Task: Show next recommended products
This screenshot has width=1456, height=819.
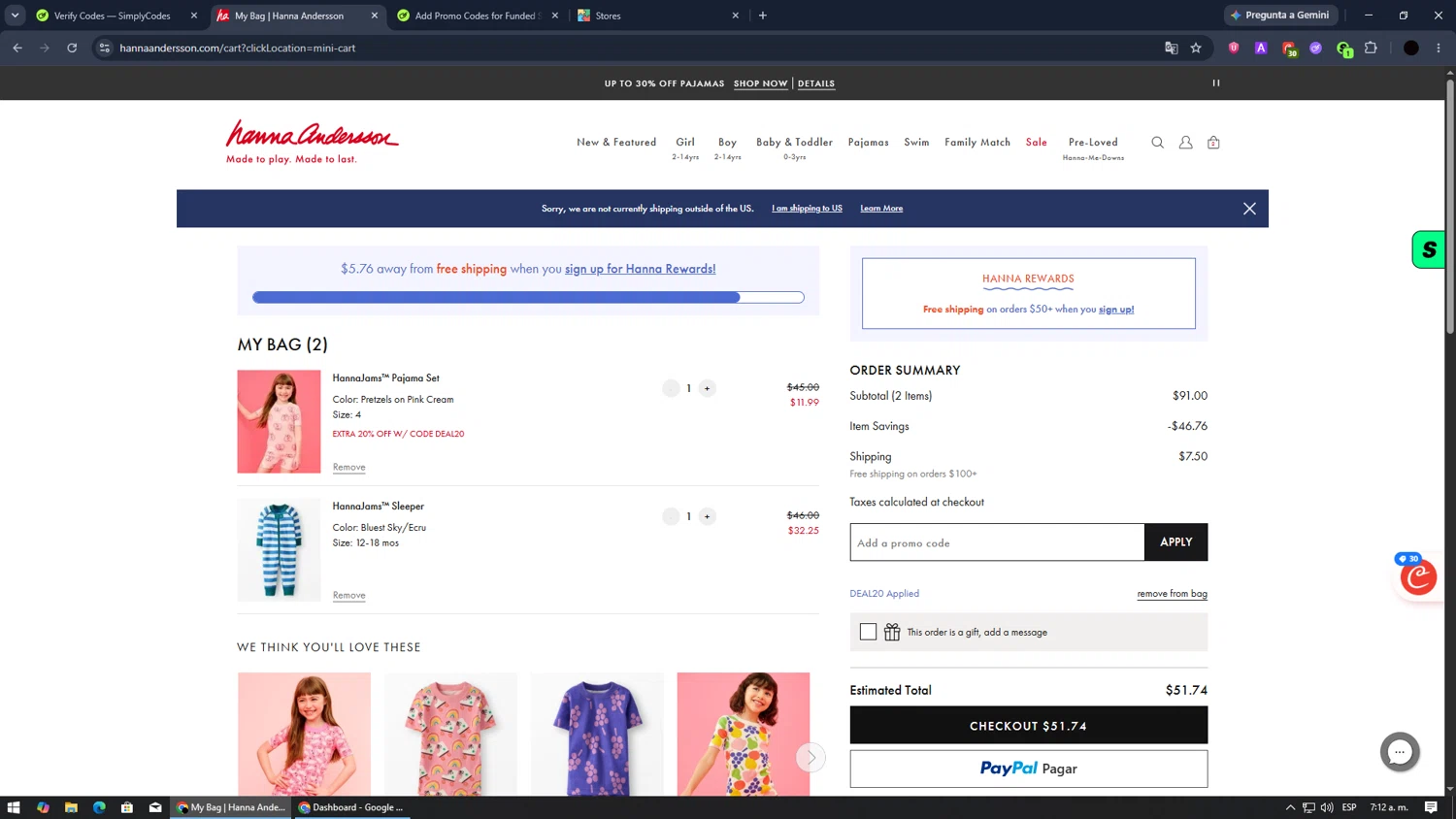Action: pyautogui.click(x=811, y=757)
